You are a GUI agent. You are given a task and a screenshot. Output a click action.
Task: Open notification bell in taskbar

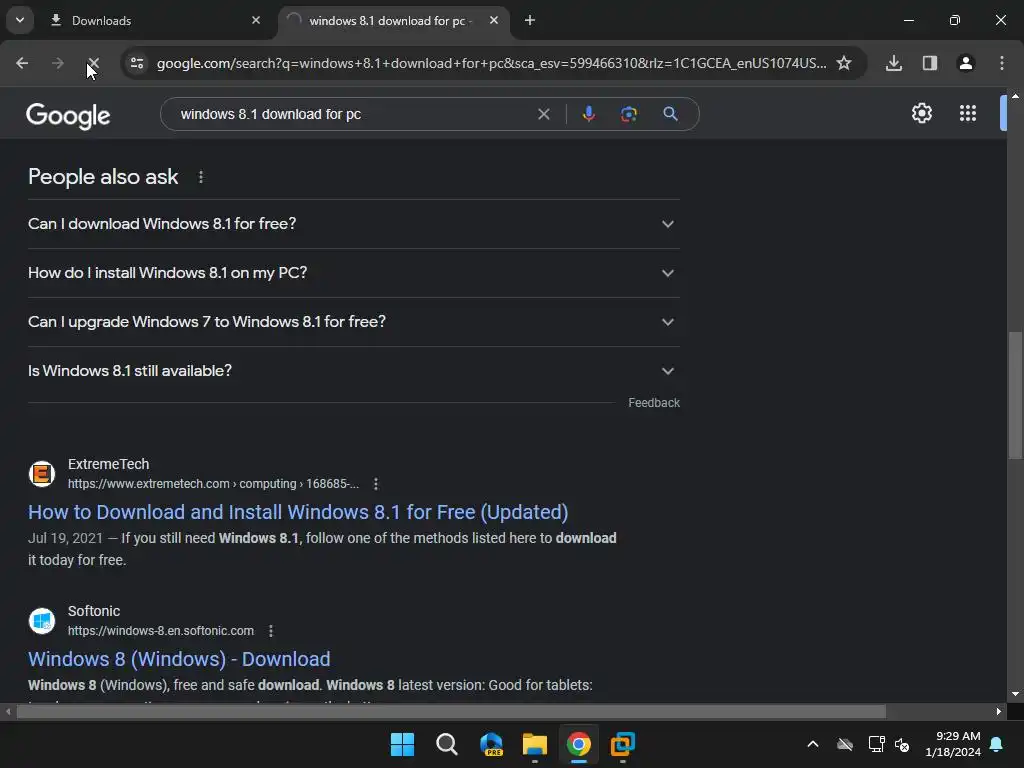997,744
